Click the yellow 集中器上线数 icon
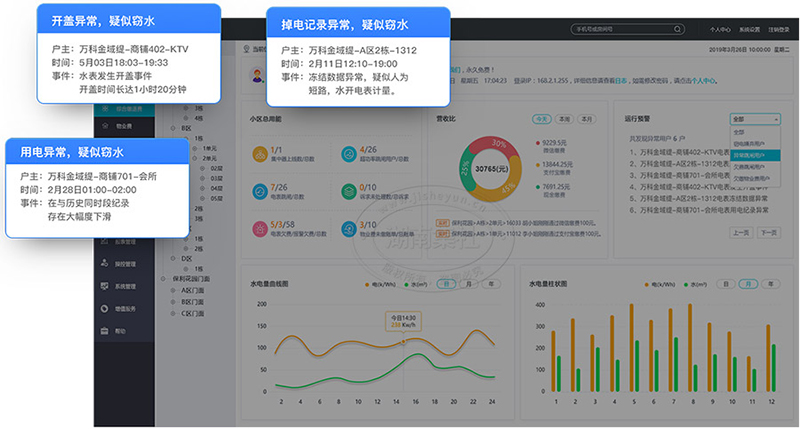Image resolution: width=800 pixels, height=429 pixels. 260,154
